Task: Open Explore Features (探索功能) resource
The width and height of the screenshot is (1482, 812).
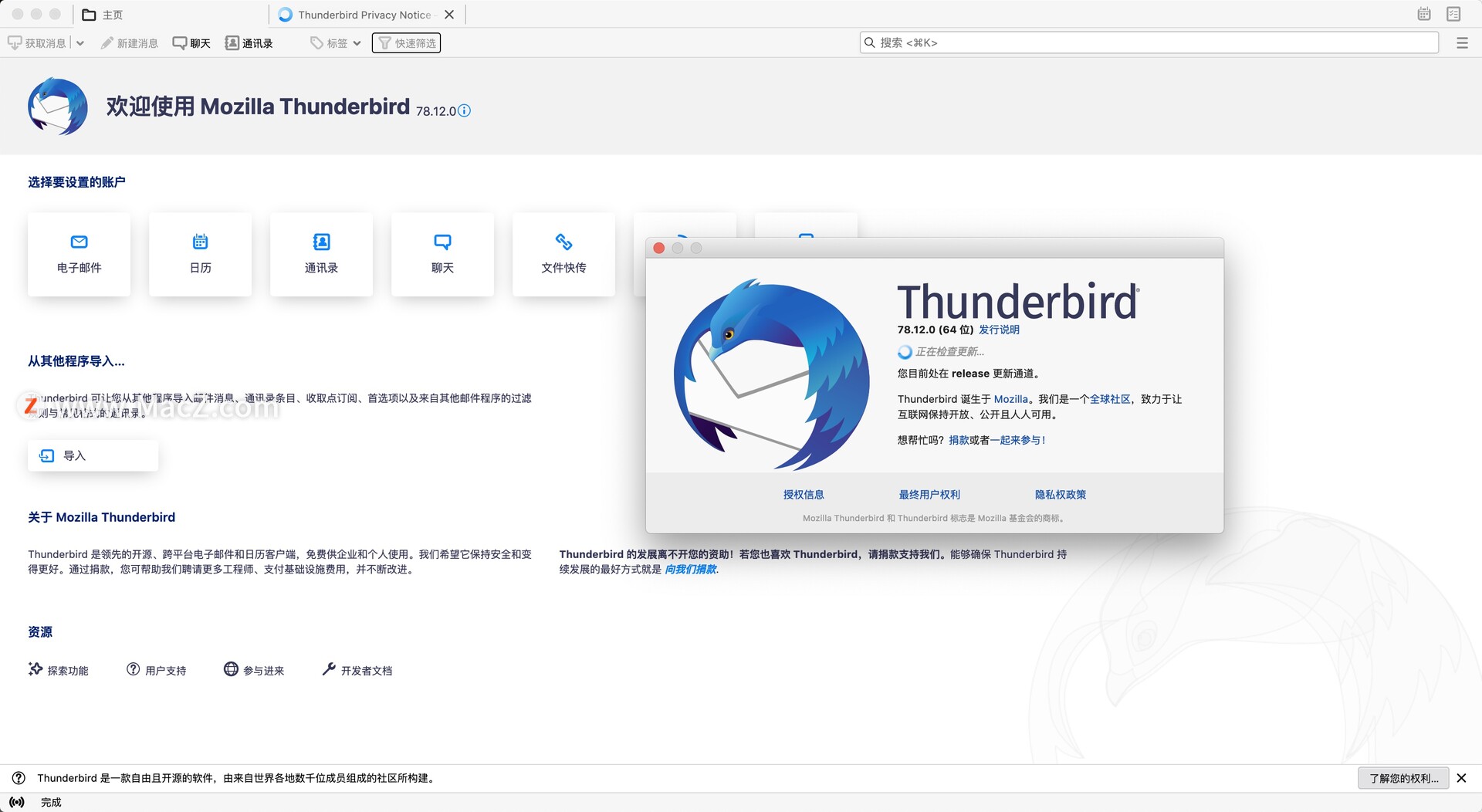Action: click(x=59, y=670)
